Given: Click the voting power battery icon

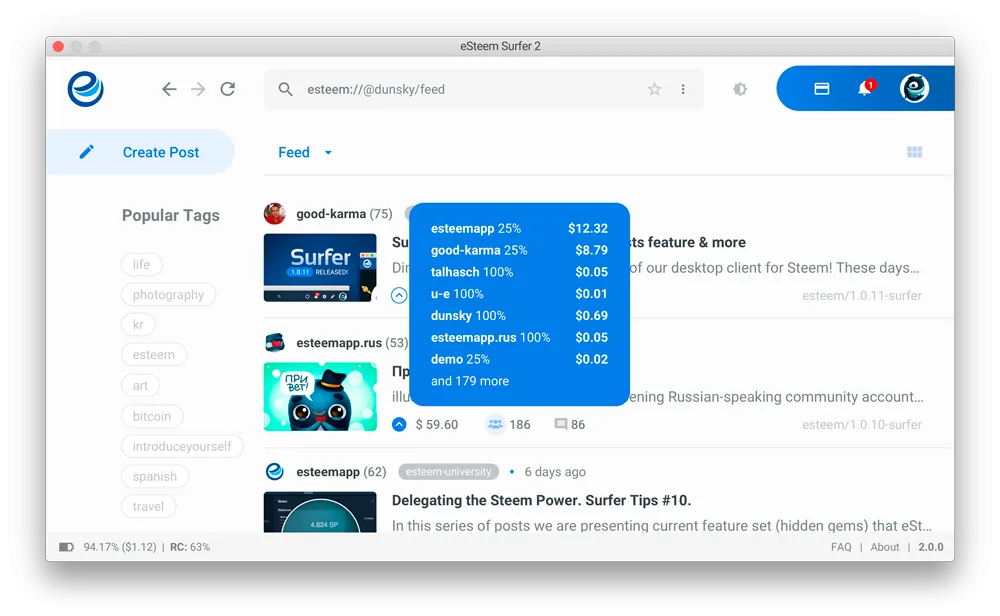Looking at the screenshot, I should (x=66, y=547).
